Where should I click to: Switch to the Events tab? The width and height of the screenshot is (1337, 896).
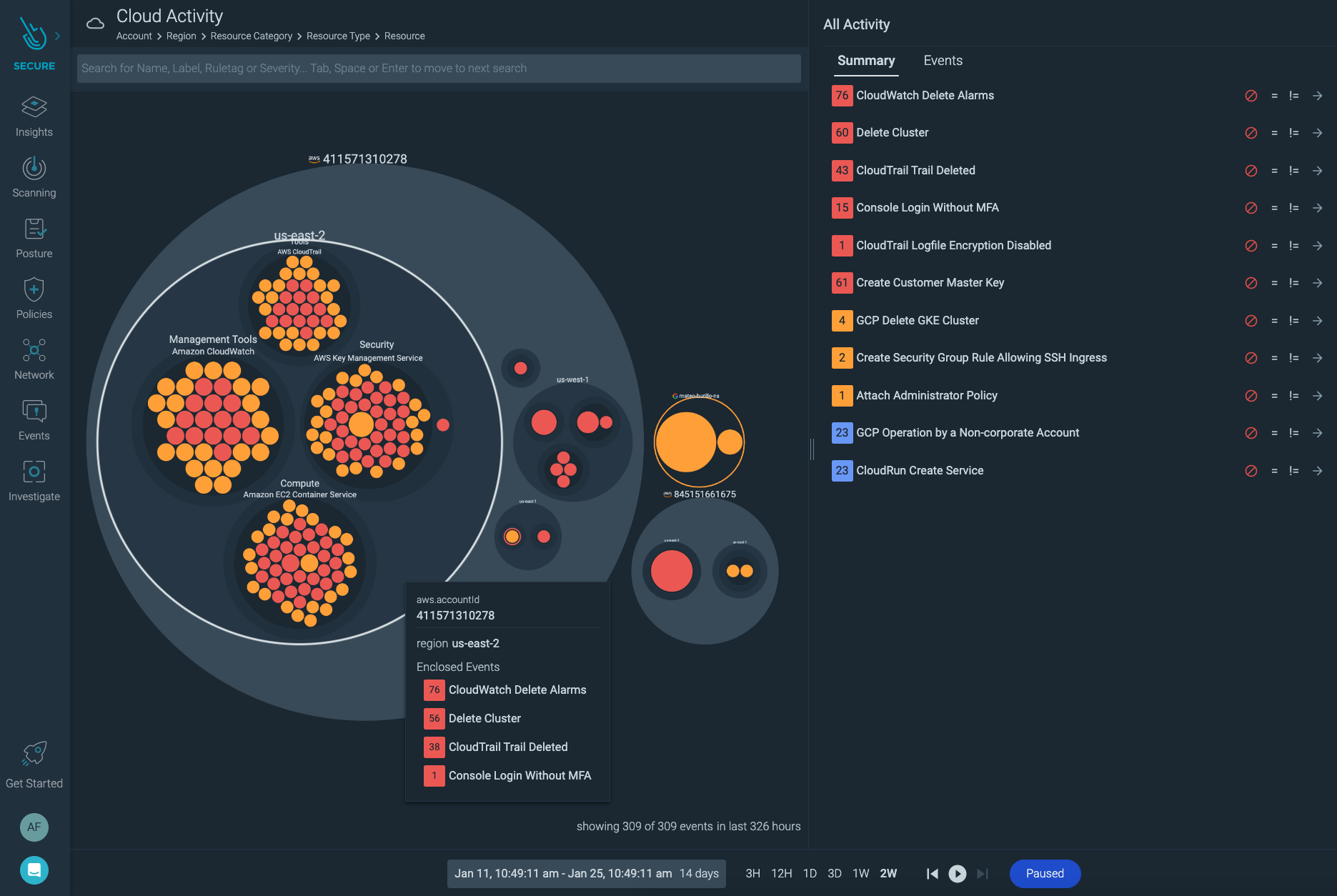point(943,61)
